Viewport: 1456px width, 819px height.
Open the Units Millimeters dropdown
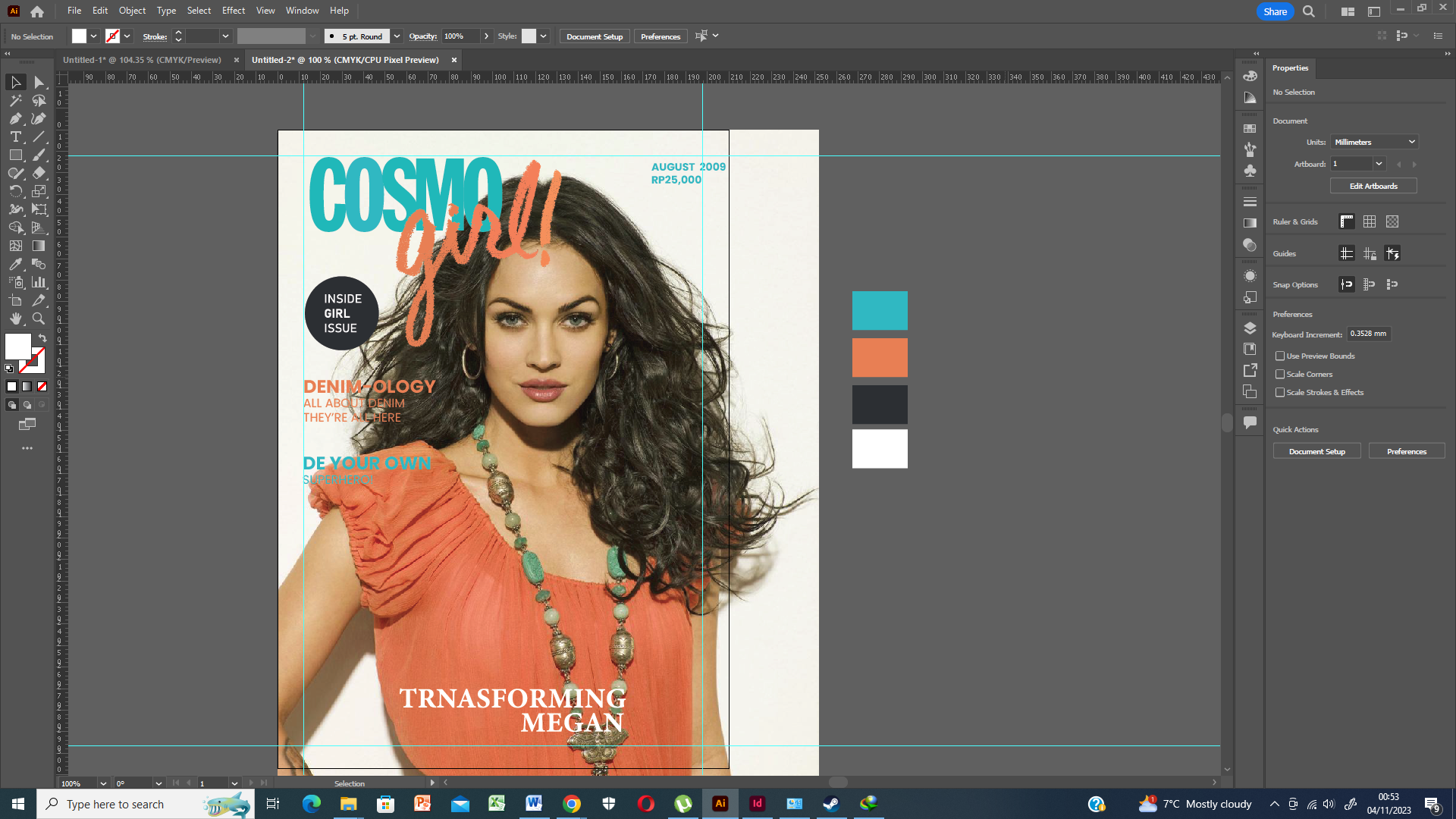pyautogui.click(x=1374, y=142)
